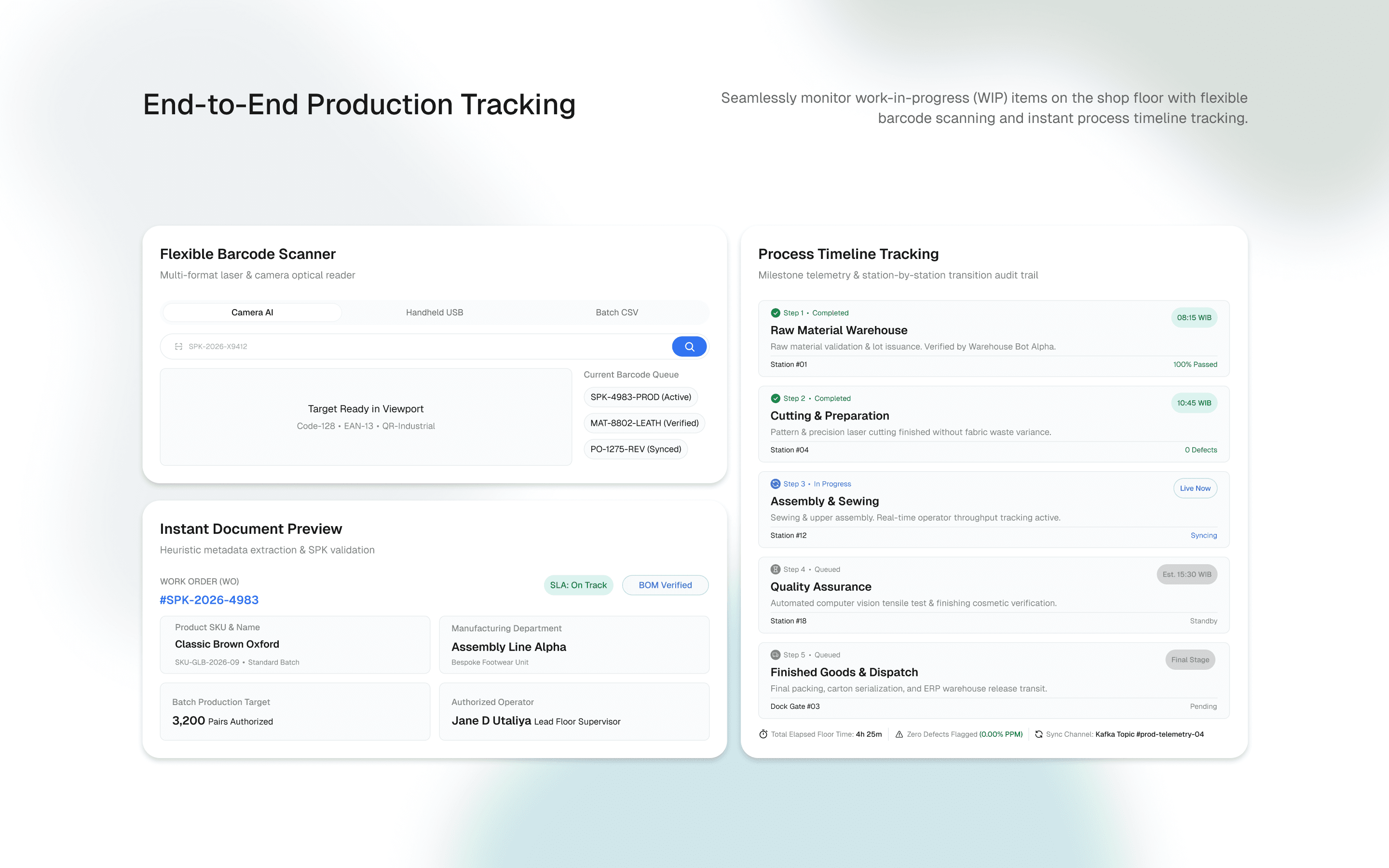Click Step 3 in-progress sync icon

(776, 484)
